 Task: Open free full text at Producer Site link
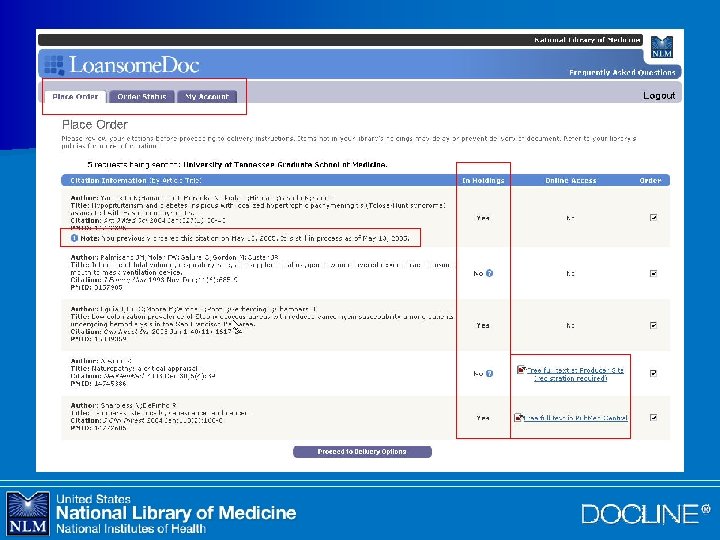(x=575, y=374)
